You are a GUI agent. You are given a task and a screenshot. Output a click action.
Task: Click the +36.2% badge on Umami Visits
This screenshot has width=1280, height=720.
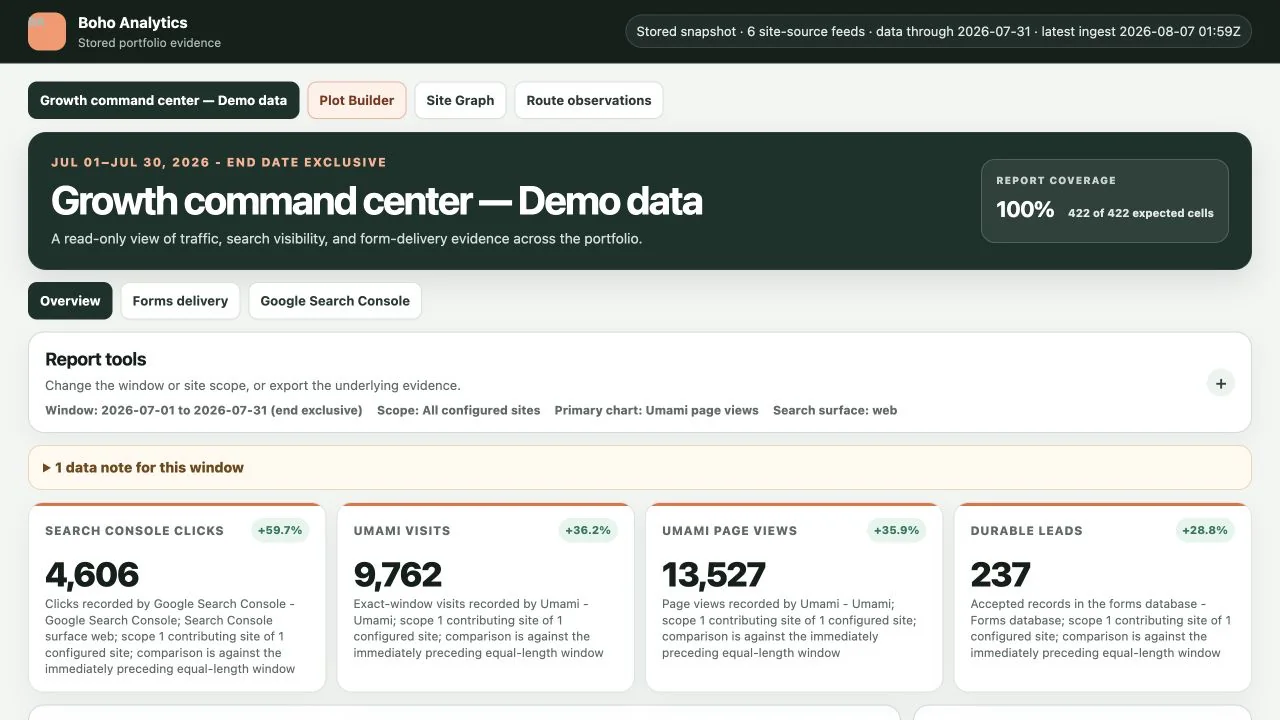(x=588, y=531)
